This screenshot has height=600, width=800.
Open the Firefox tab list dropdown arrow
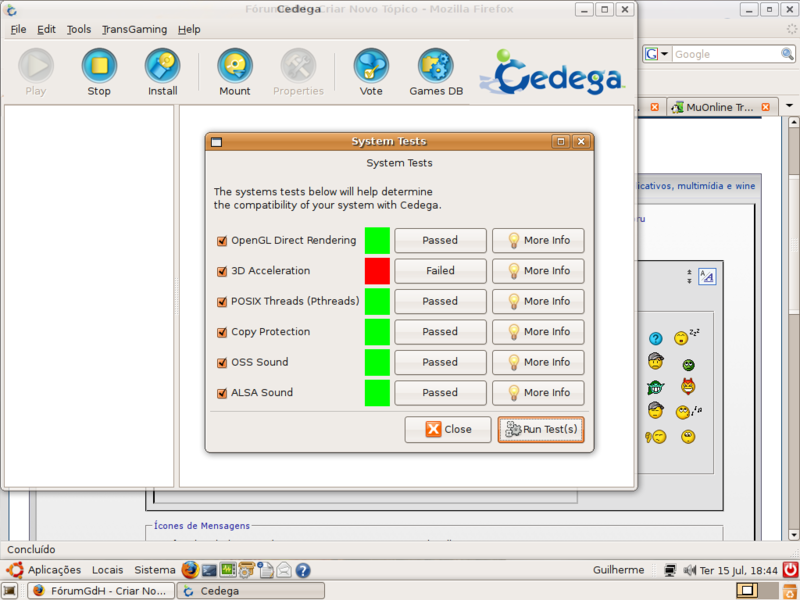(789, 106)
